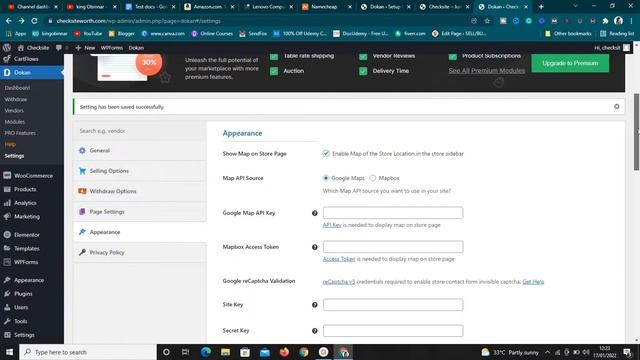Select the Privacy Policy key icon
Viewport: 640px width, 360px height.
pyautogui.click(x=82, y=252)
